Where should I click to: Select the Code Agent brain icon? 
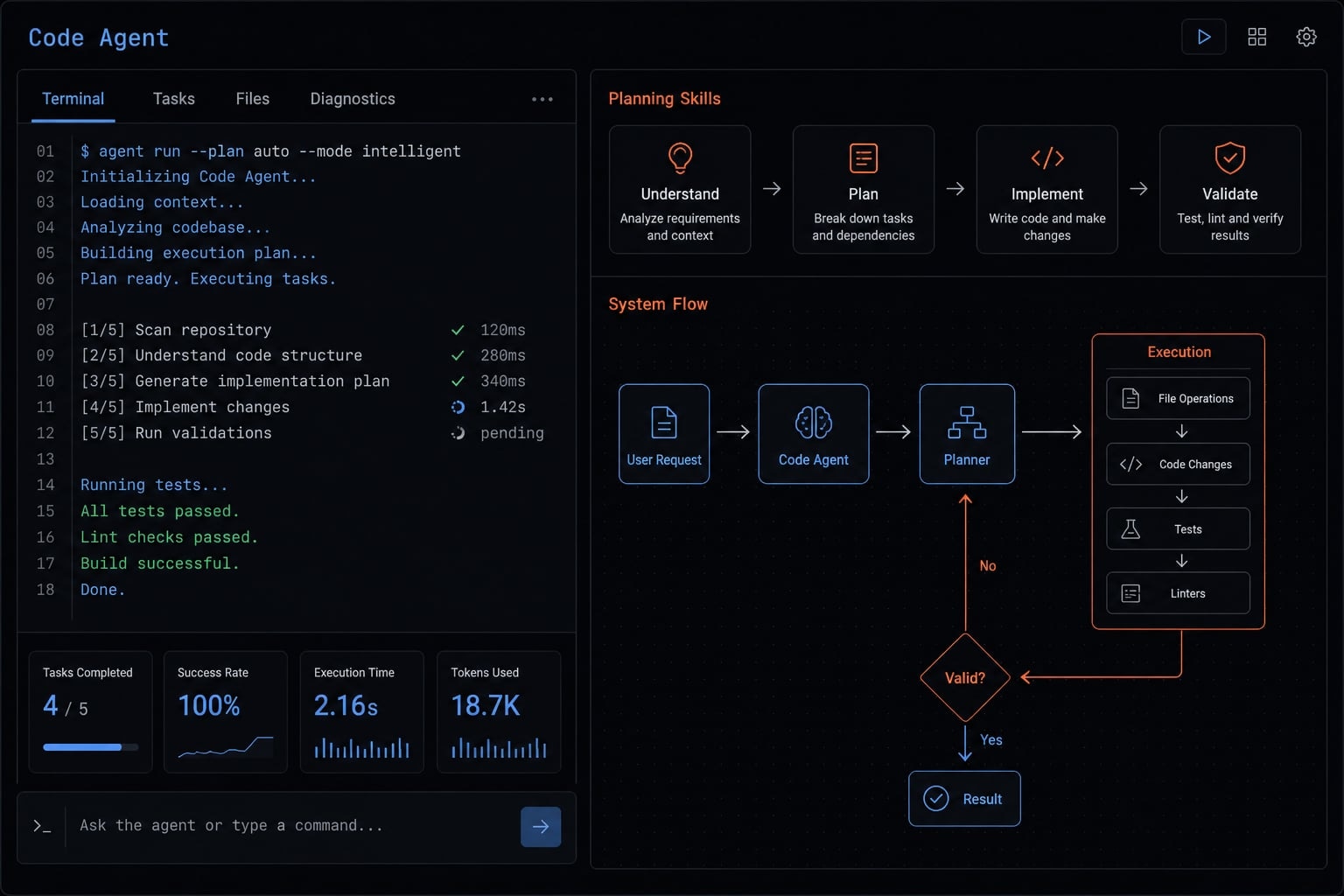(814, 423)
